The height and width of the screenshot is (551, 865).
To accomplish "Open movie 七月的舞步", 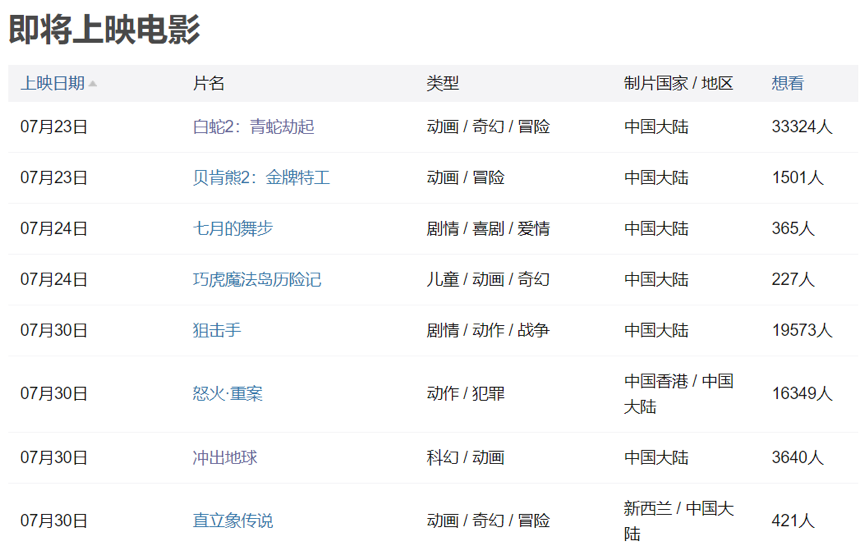I will pyautogui.click(x=233, y=228).
